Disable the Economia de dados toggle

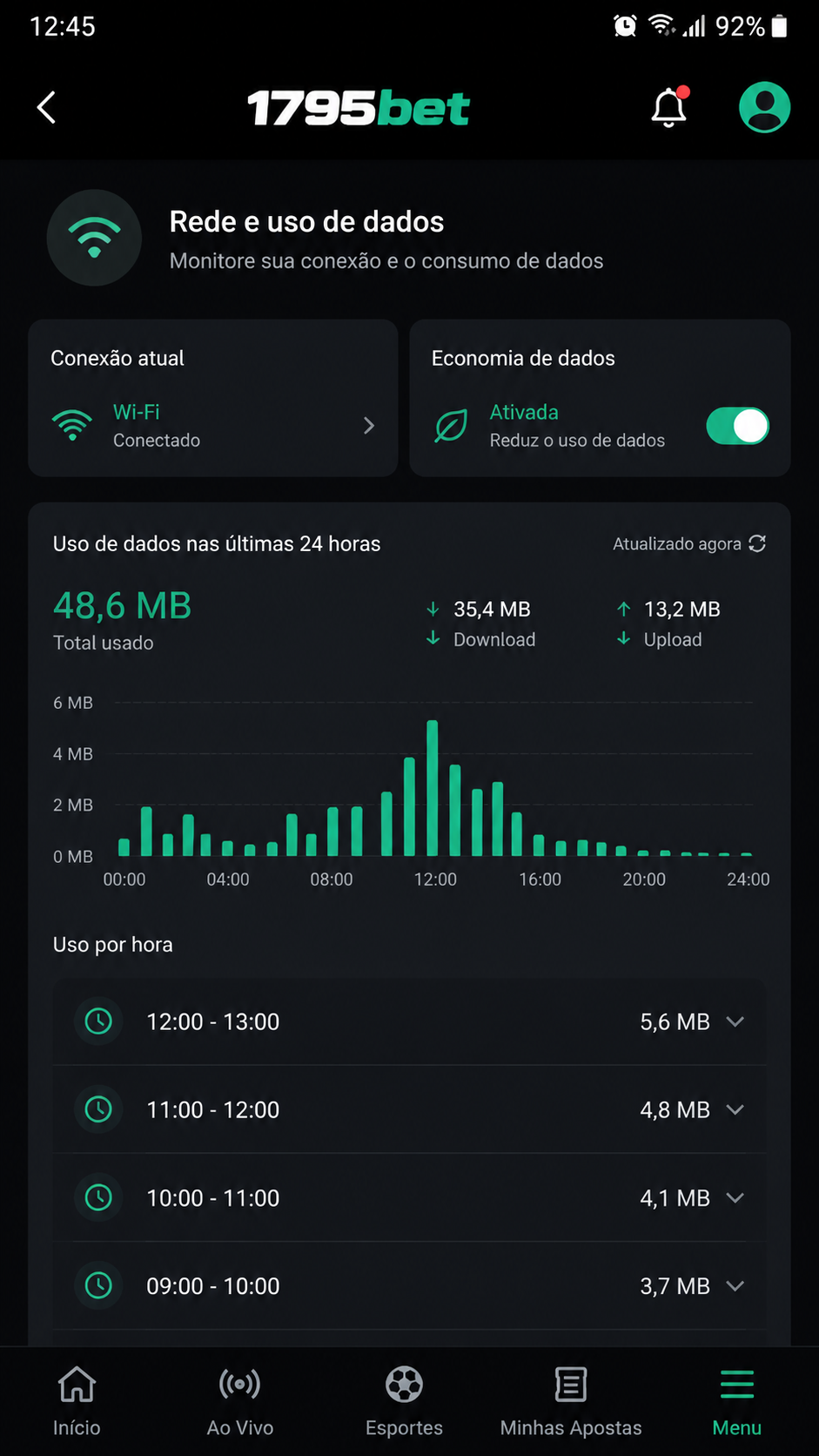(x=737, y=426)
